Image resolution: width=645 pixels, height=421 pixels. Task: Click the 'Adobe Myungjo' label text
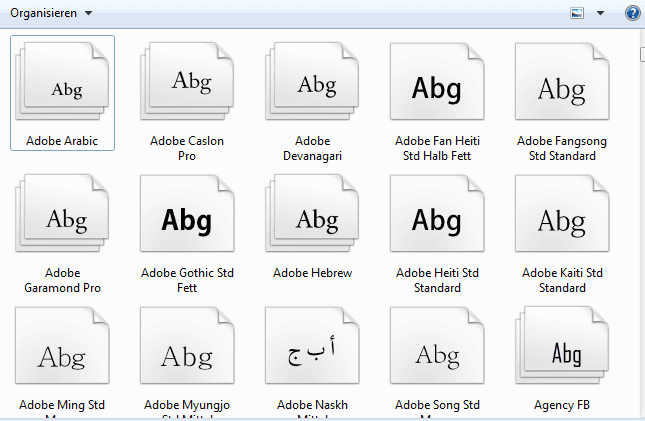coord(187,405)
